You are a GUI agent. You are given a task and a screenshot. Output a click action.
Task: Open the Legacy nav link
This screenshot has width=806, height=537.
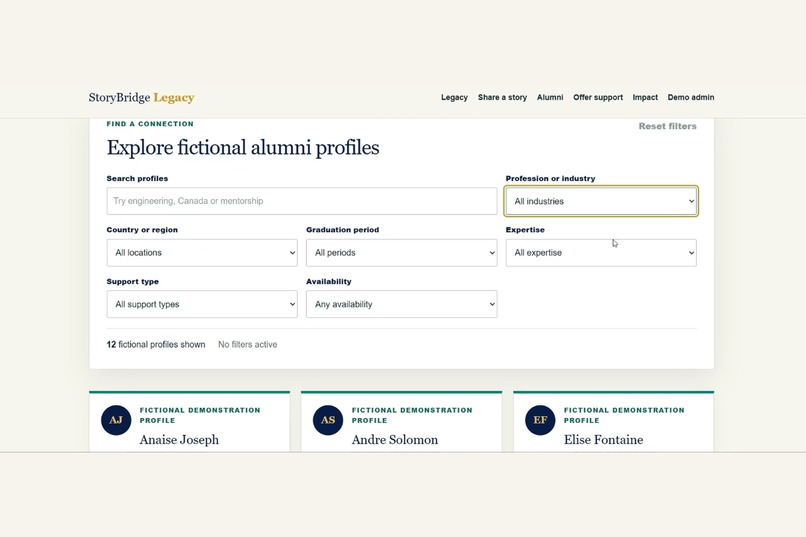pyautogui.click(x=454, y=97)
